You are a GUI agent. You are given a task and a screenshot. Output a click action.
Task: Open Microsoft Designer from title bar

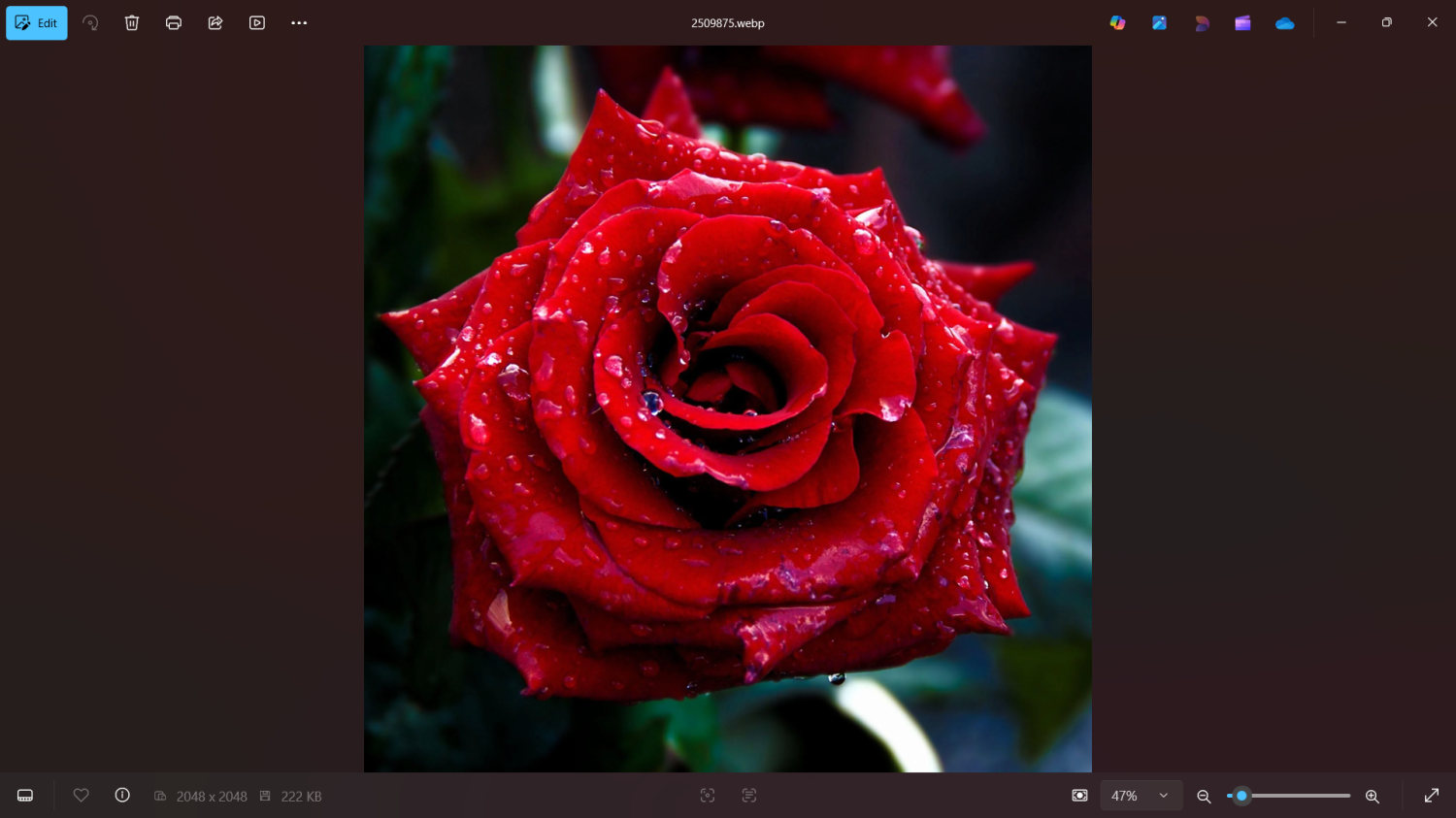[1202, 23]
